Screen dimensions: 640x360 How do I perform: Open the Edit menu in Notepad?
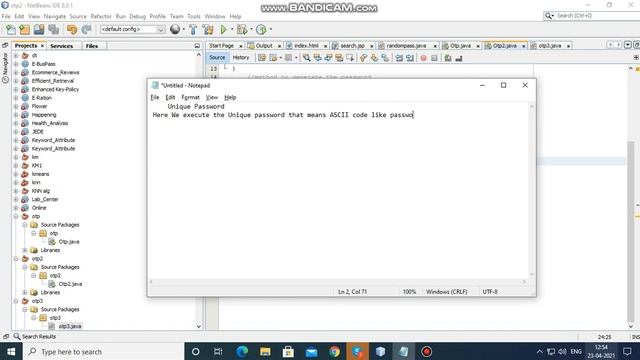pos(170,97)
